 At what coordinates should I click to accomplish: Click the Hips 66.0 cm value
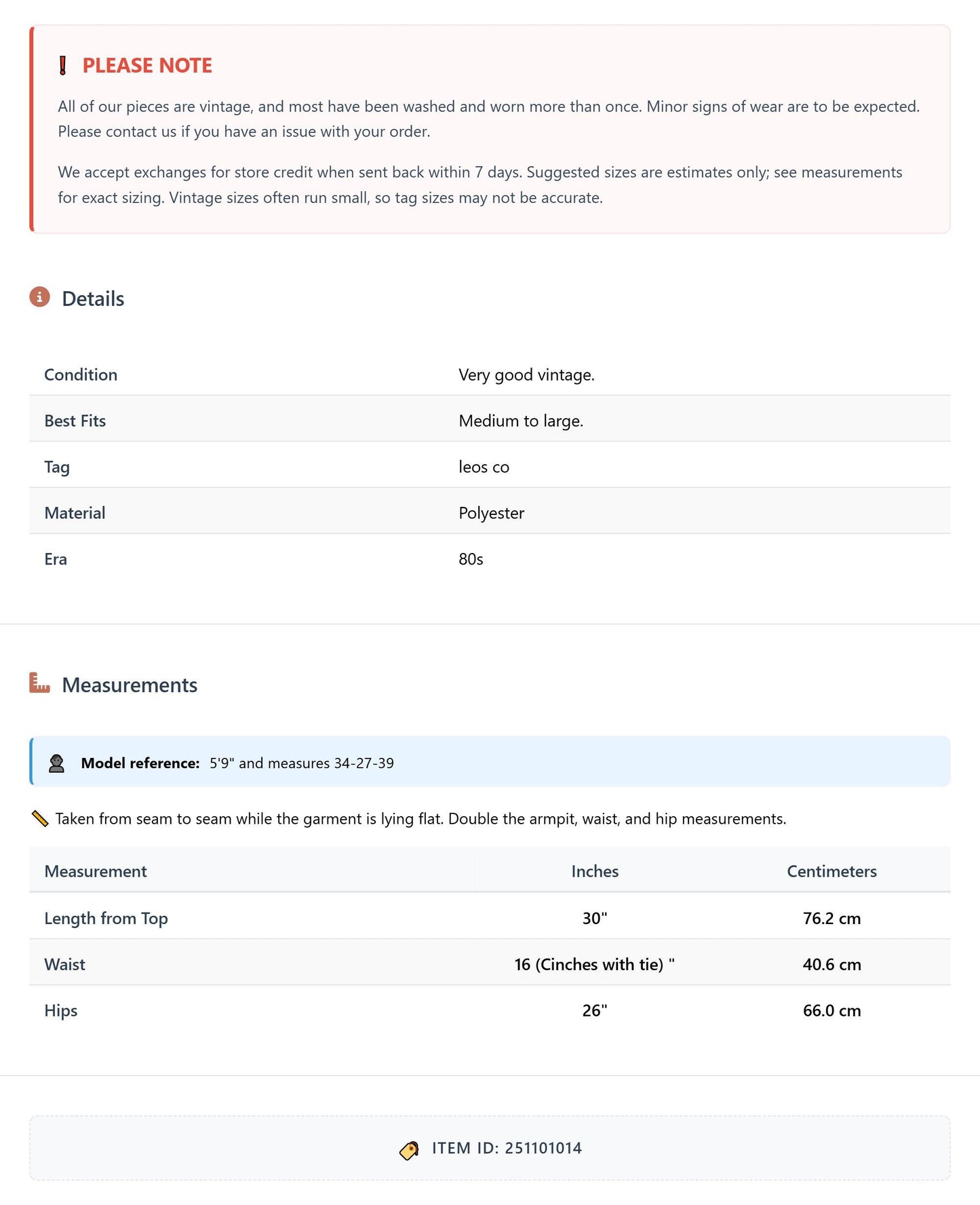point(831,1010)
